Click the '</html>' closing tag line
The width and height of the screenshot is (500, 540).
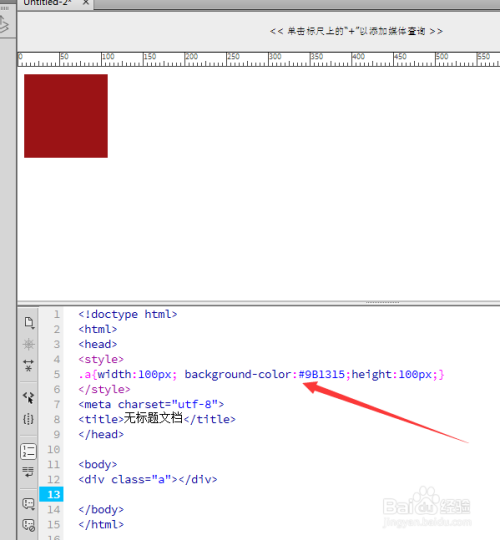click(101, 525)
